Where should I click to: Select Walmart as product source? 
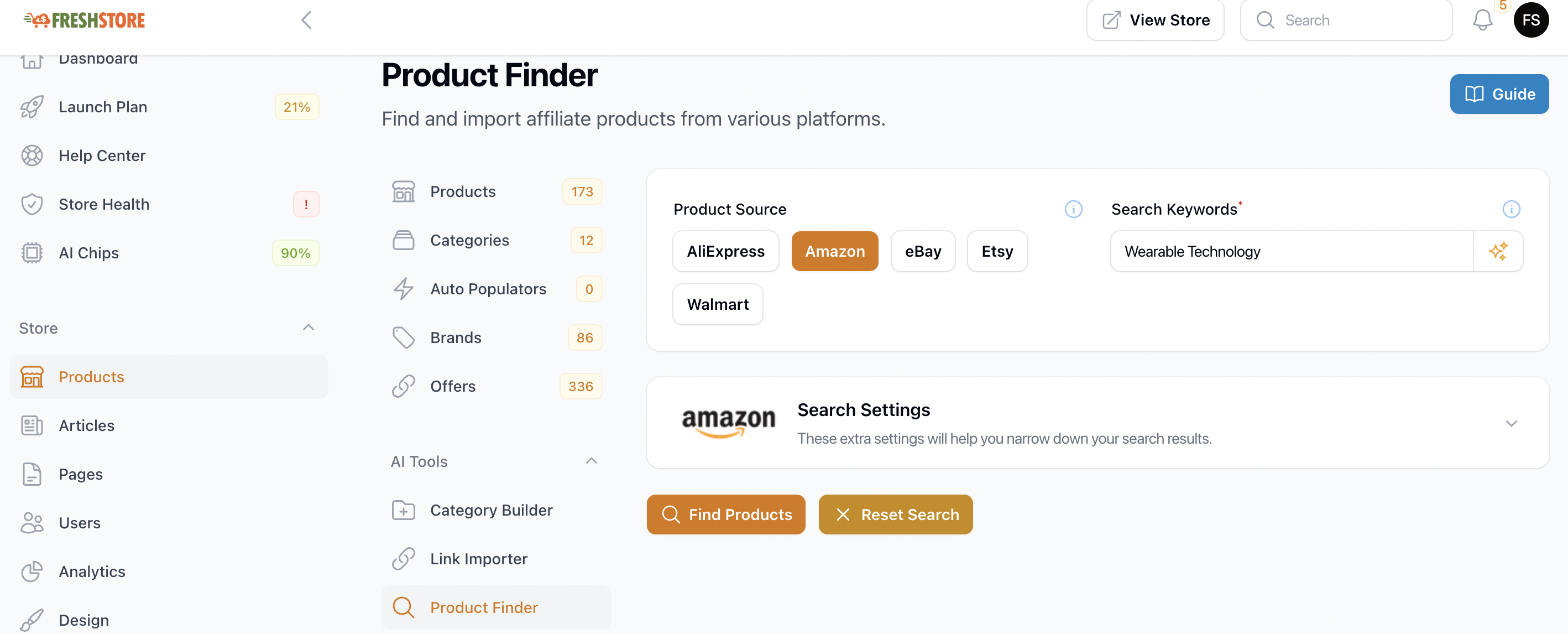pyautogui.click(x=717, y=304)
